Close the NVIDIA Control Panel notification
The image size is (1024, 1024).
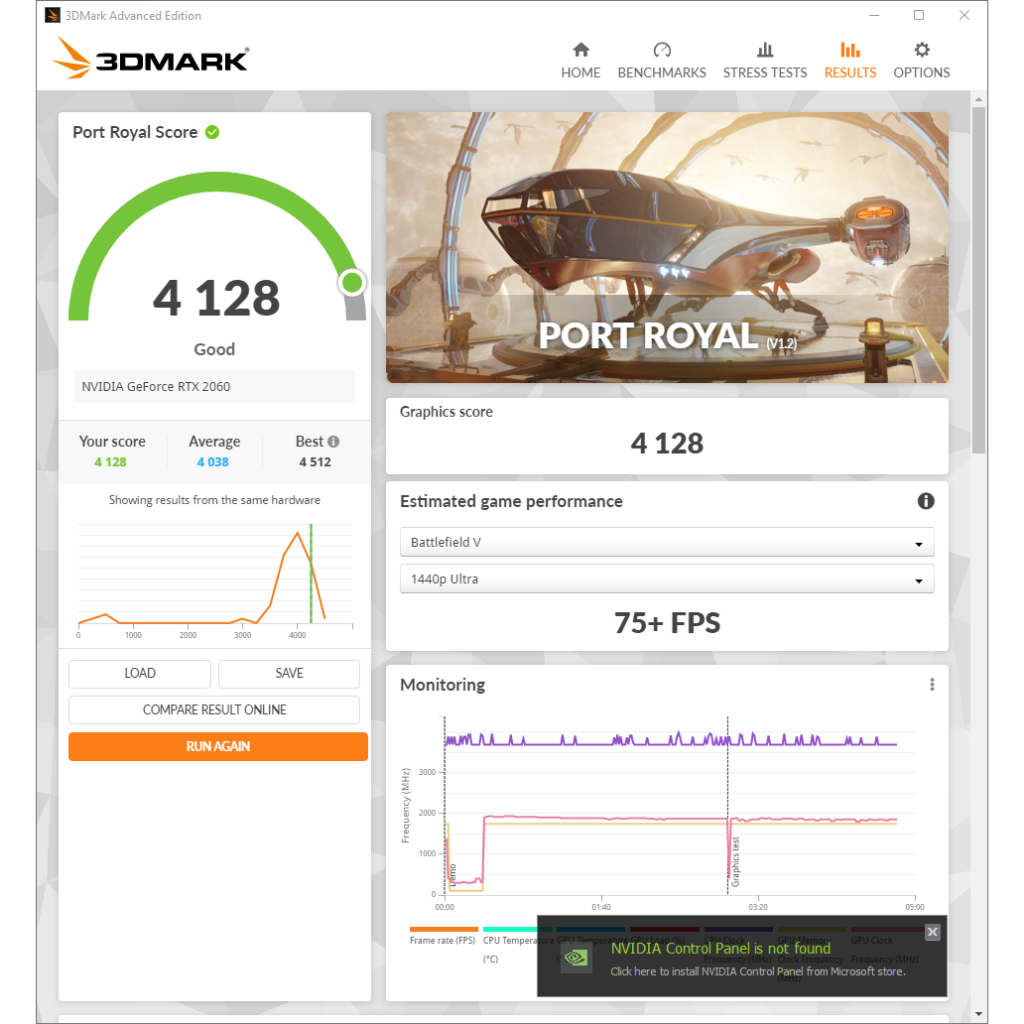pos(933,932)
